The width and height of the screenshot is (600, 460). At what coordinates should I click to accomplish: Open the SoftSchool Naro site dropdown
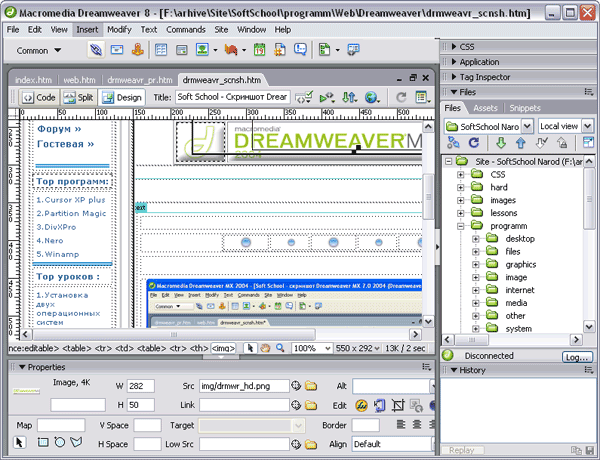pyautogui.click(x=527, y=126)
